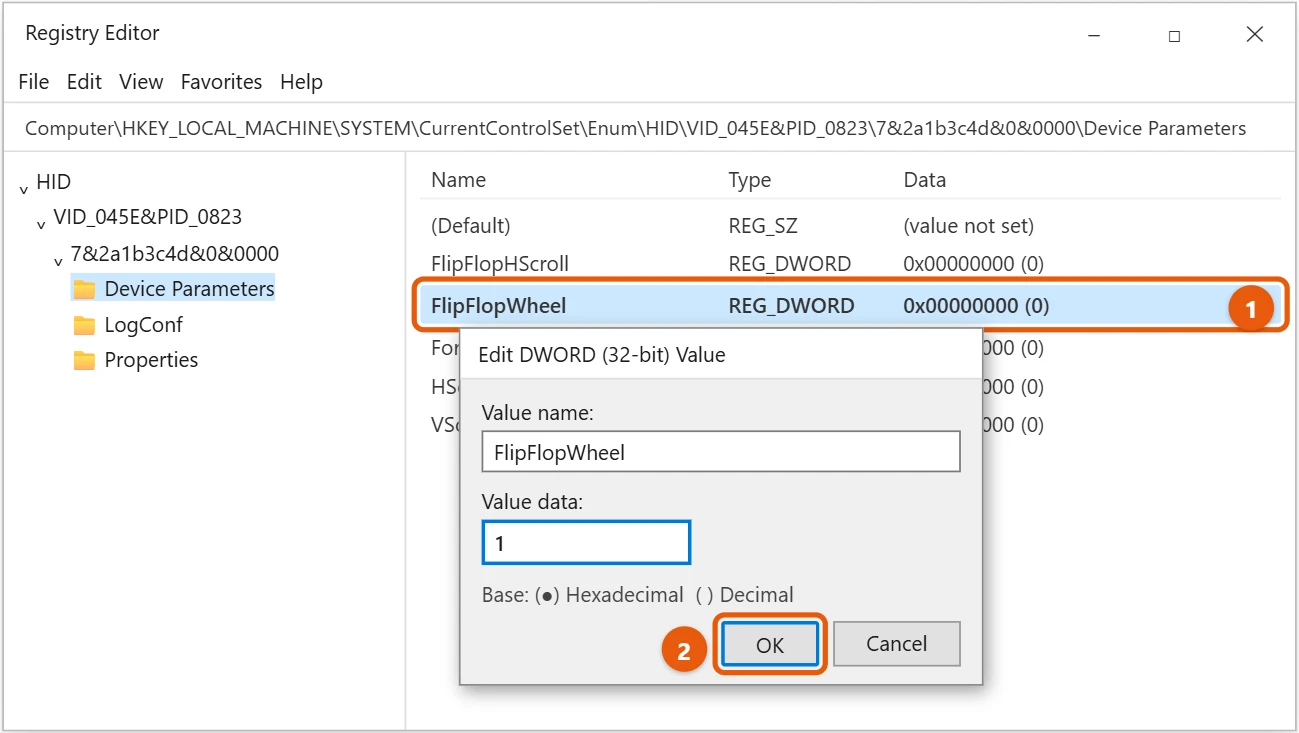Click the Device Parameters folder icon
This screenshot has height=733, width=1299.
pos(84,289)
